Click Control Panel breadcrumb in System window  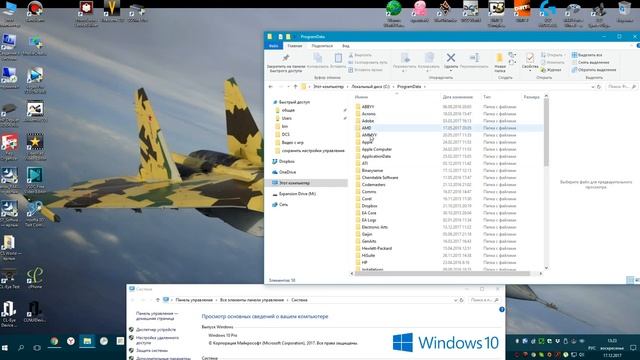194,300
